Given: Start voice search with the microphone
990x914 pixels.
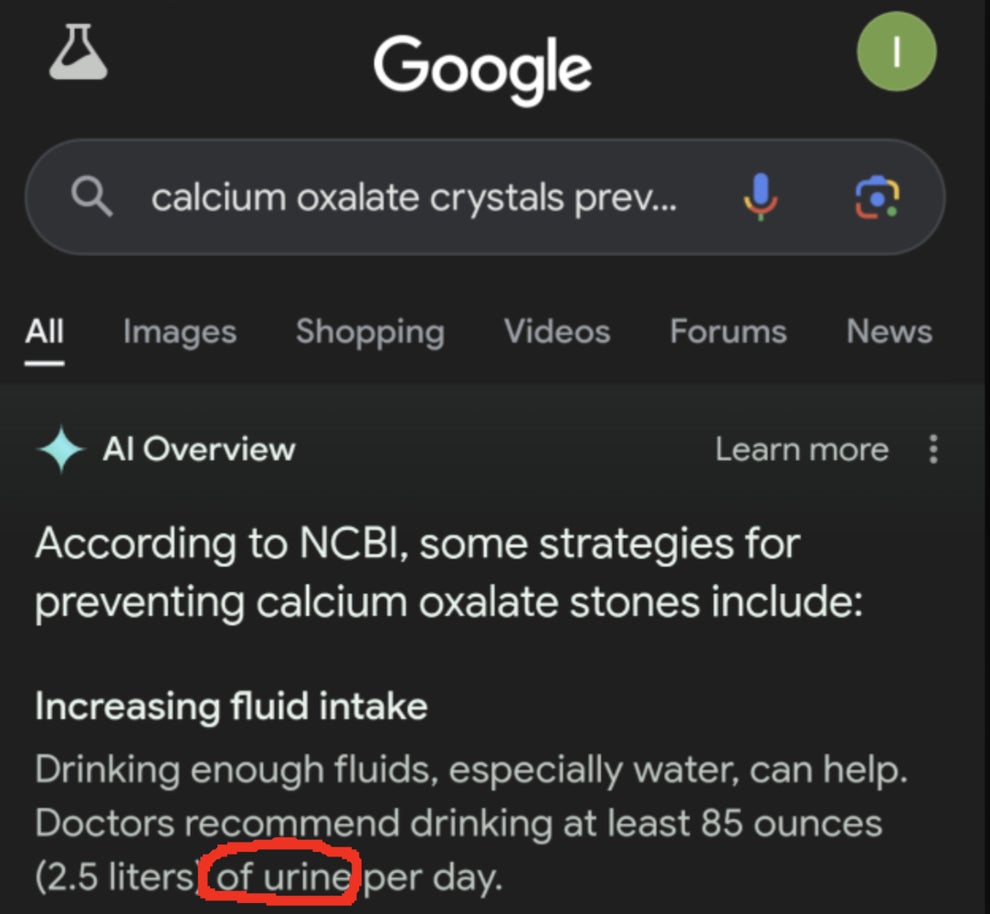Looking at the screenshot, I should pos(760,197).
